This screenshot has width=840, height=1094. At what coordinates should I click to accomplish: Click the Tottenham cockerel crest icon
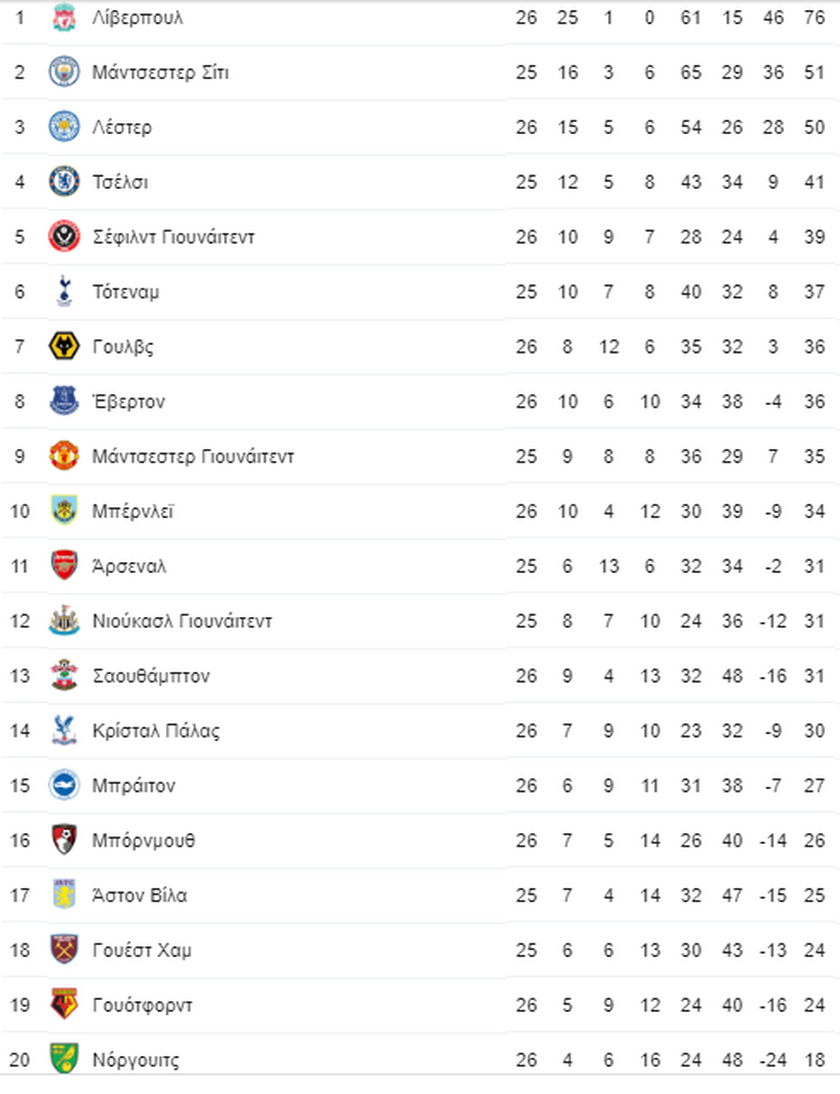pos(64,292)
